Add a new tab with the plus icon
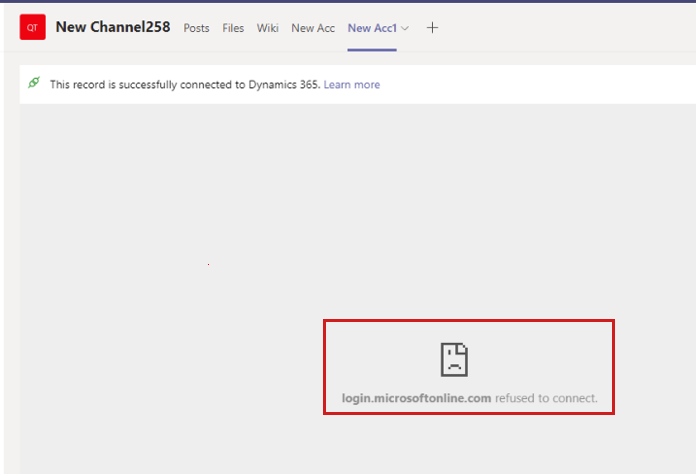This screenshot has height=474, width=696. pyautogui.click(x=432, y=28)
